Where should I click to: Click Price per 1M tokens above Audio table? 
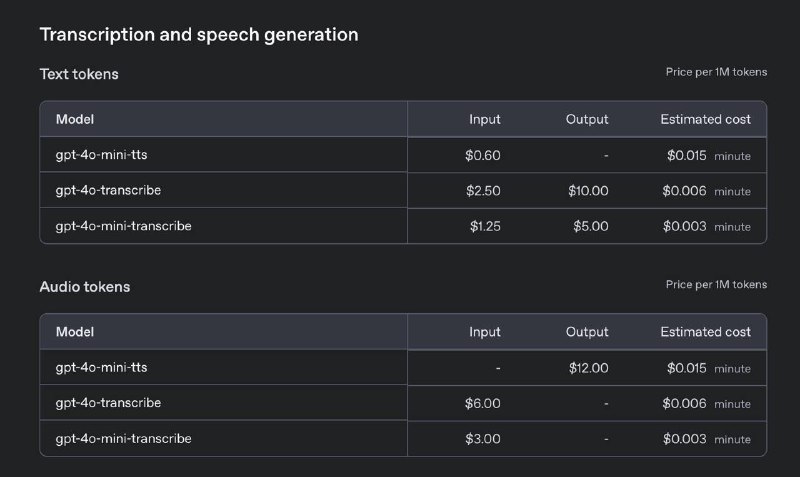(x=716, y=285)
